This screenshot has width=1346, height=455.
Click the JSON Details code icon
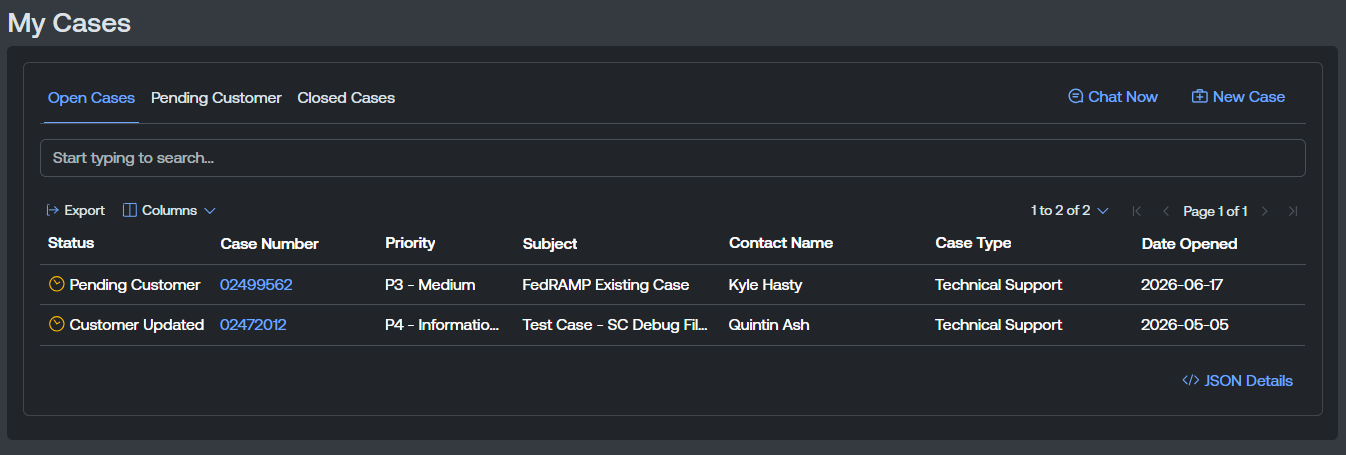1191,380
